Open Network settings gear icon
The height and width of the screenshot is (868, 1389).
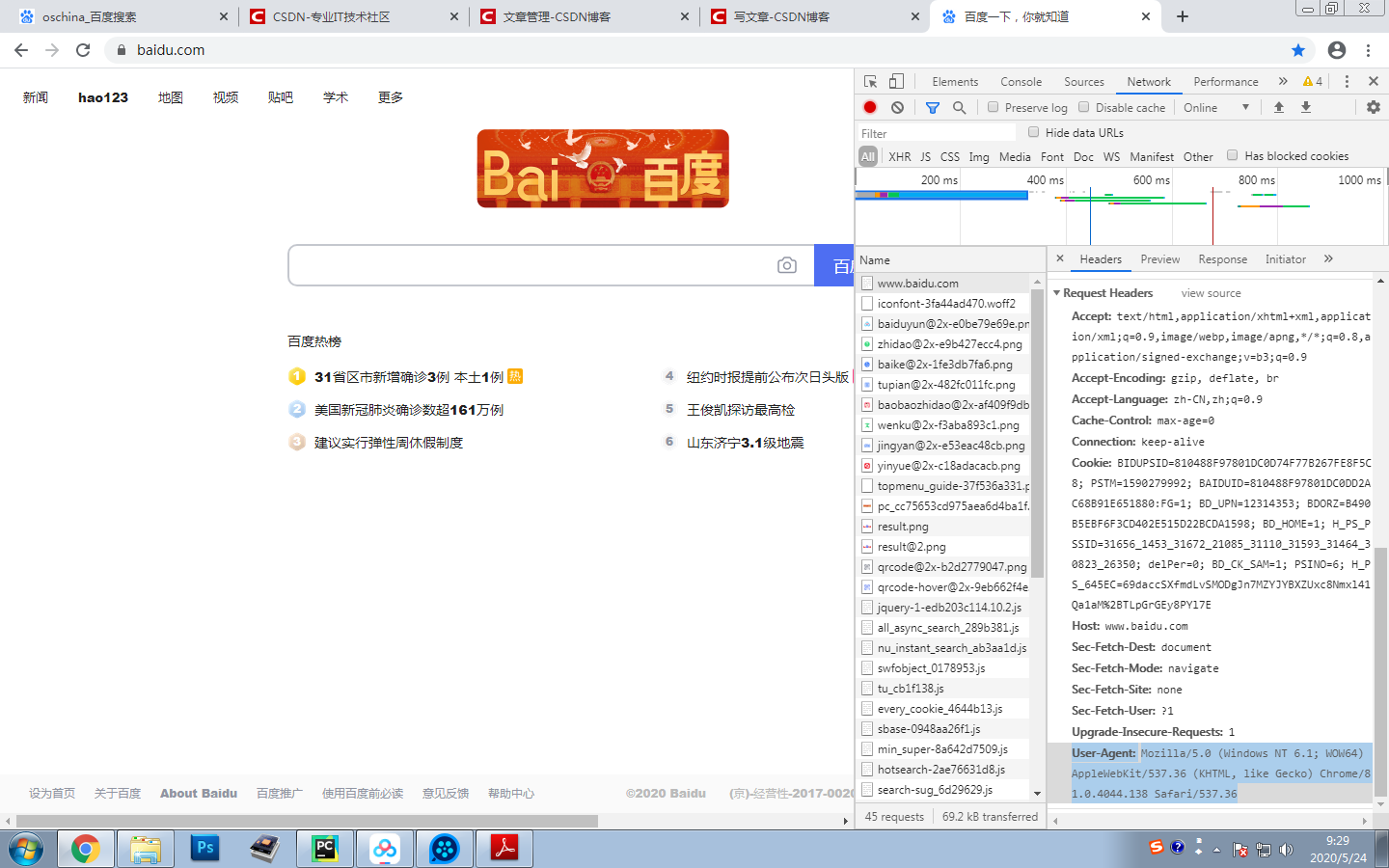coord(1374,108)
